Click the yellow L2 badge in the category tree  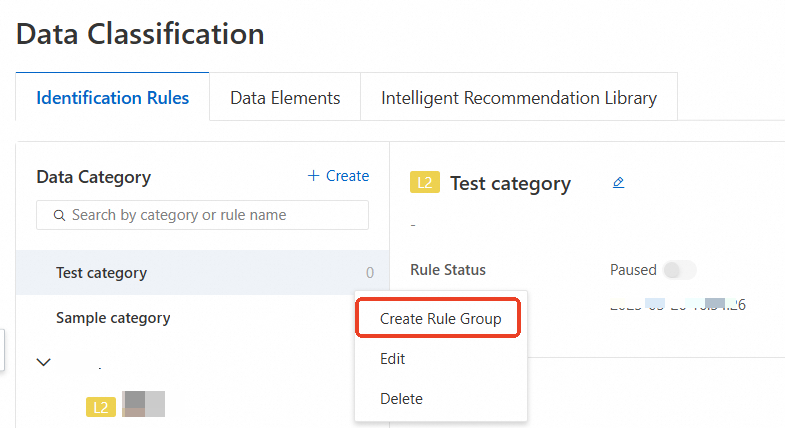(x=101, y=407)
